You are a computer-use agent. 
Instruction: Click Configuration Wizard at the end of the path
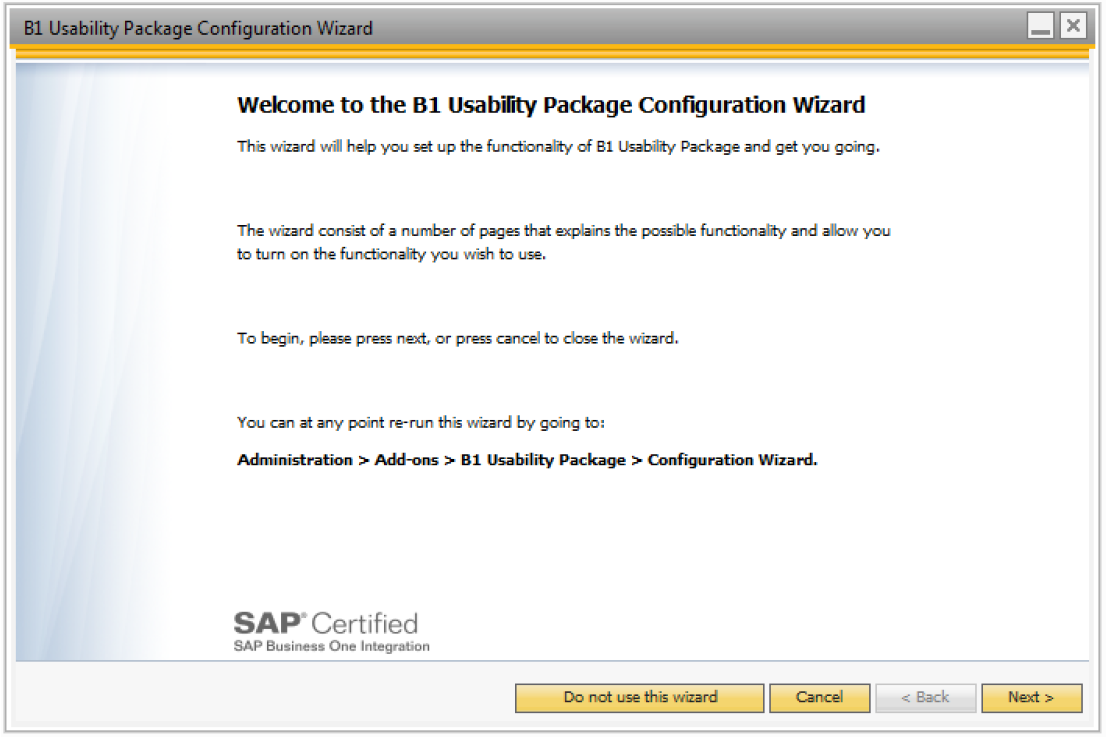(x=732, y=460)
